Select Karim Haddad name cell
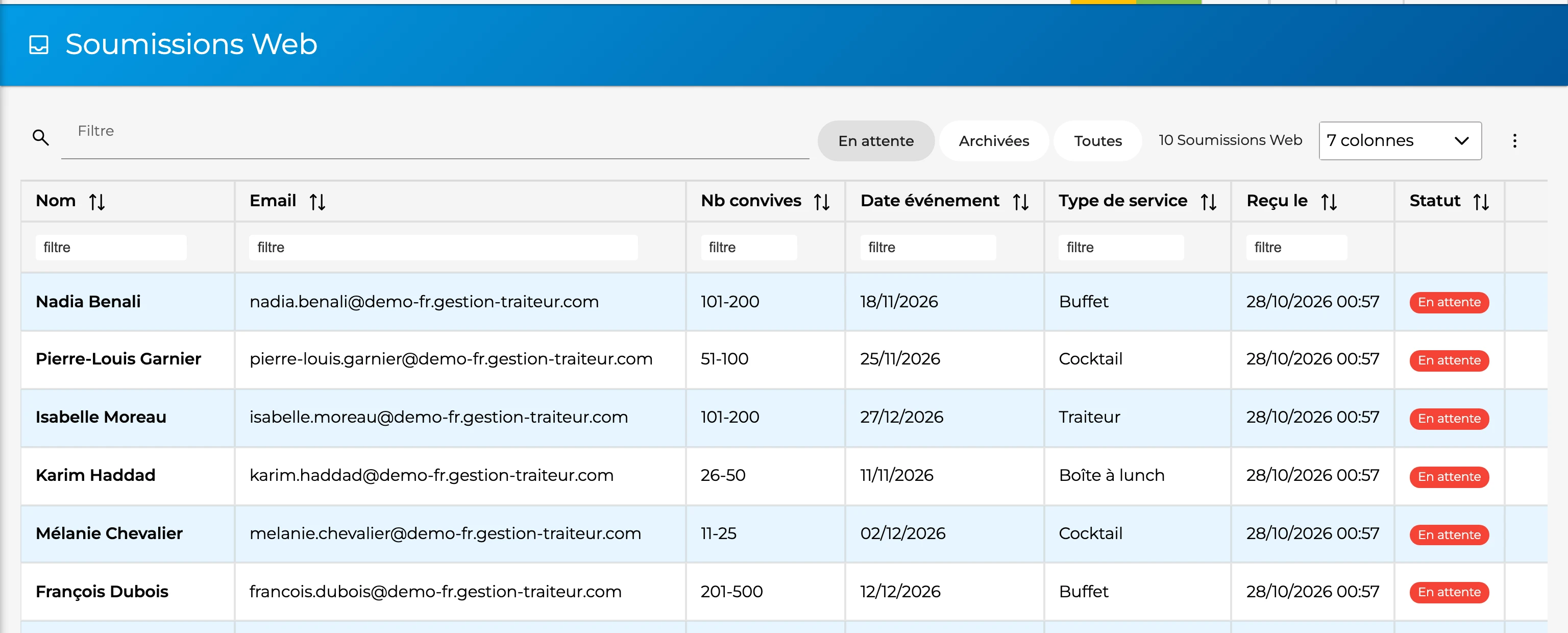The width and height of the screenshot is (1568, 633). 128,475
